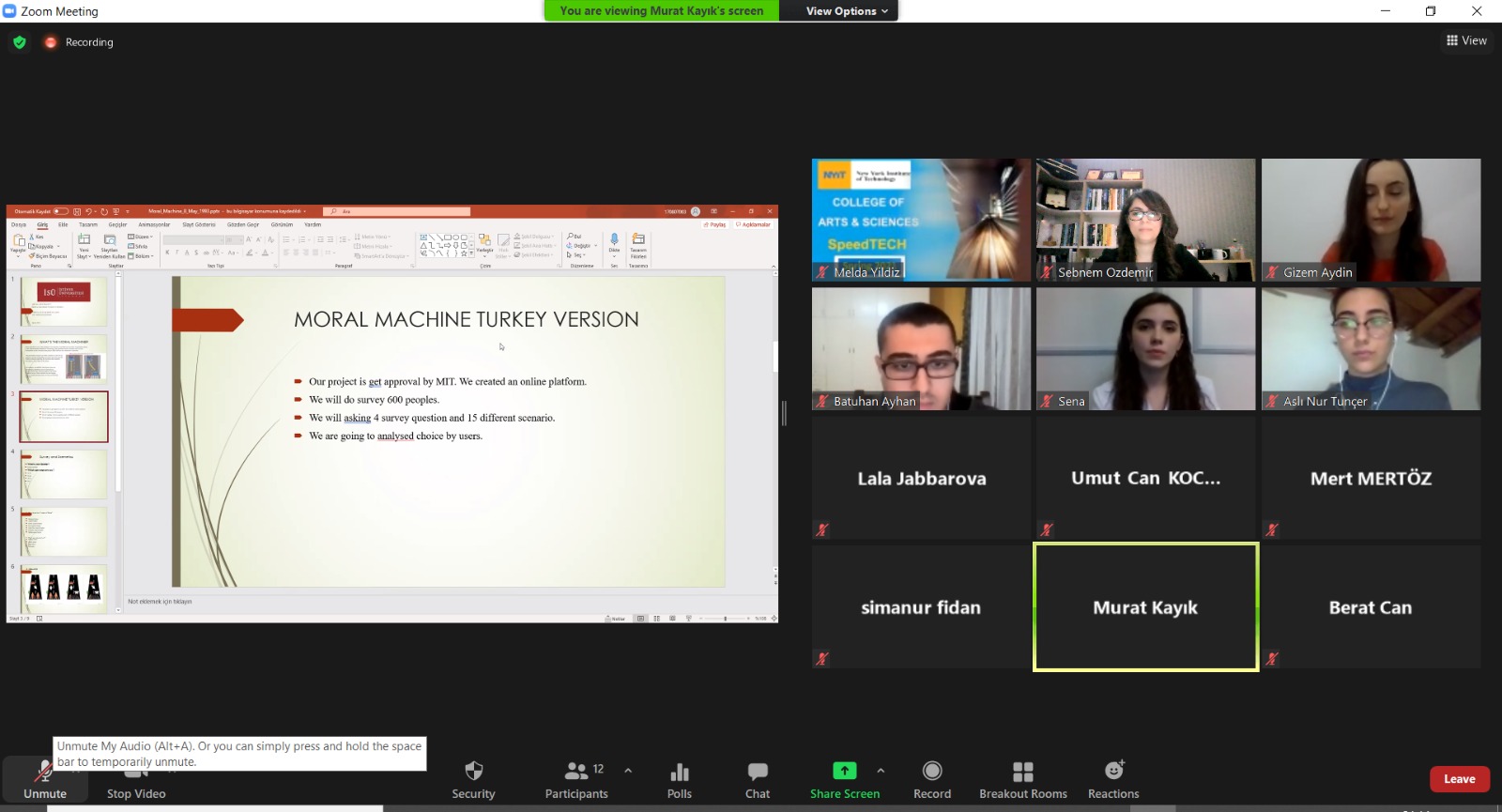1502x812 pixels.
Task: Expand the Share Screen options arrow
Action: (881, 771)
